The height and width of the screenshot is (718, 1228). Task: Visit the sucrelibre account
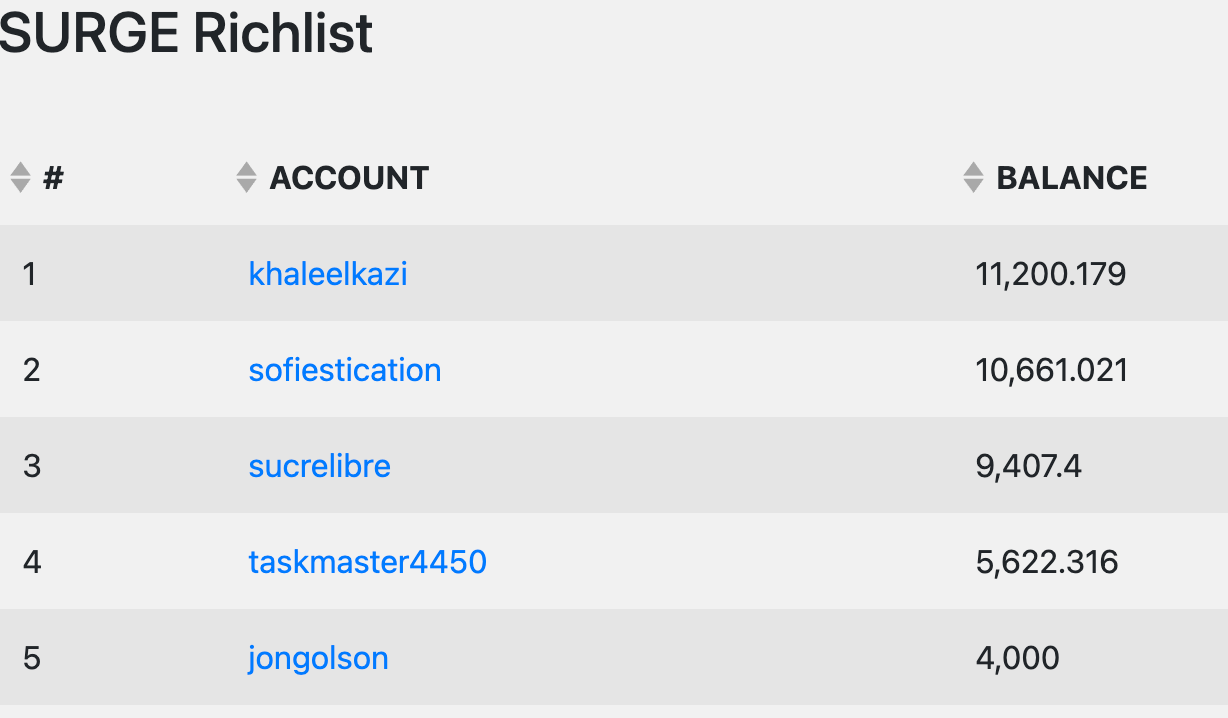pyautogui.click(x=319, y=466)
